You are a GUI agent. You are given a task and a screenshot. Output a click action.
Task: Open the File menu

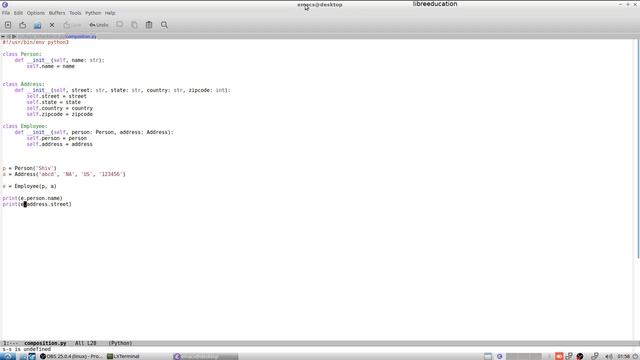6,13
